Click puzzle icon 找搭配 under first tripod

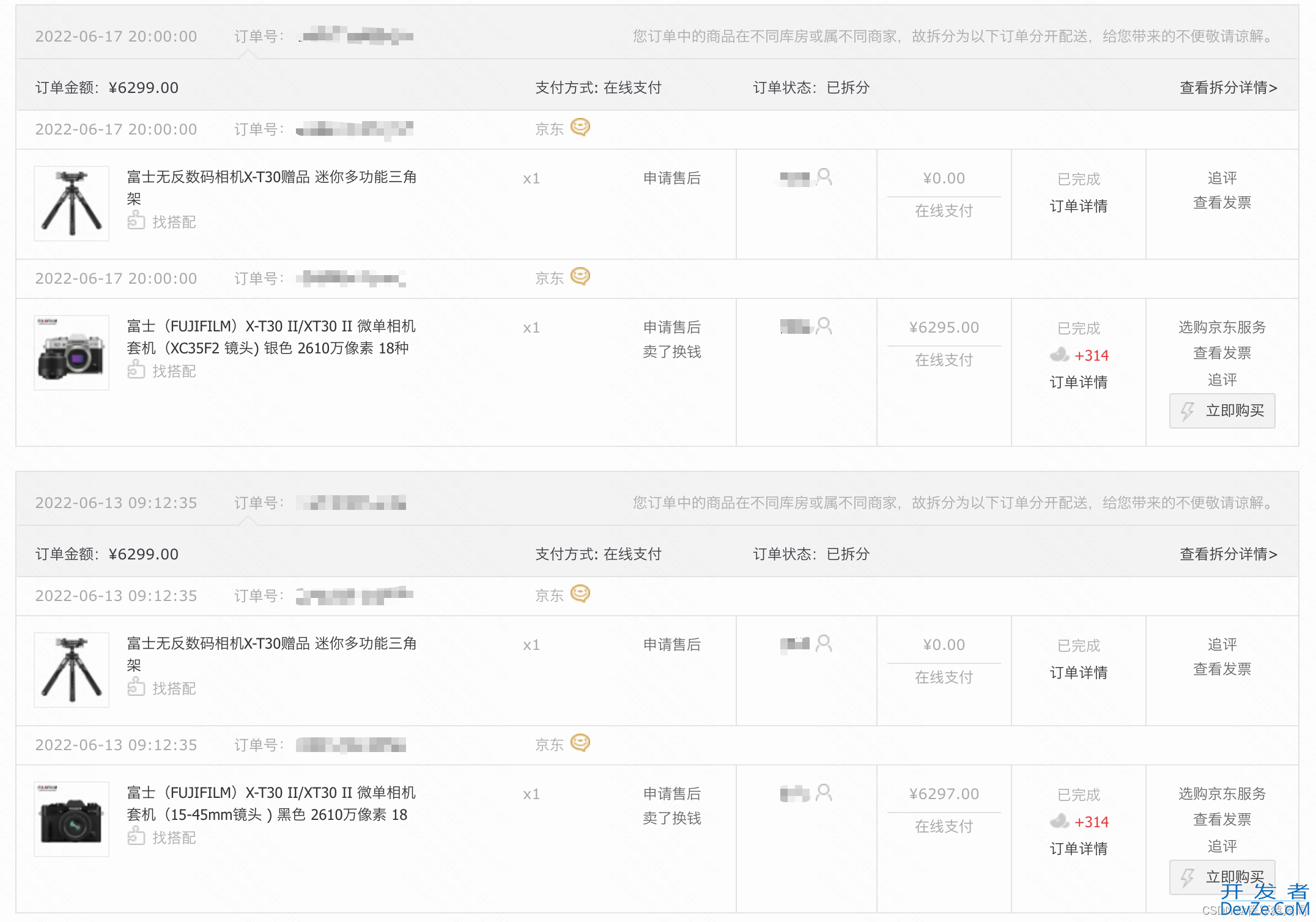coord(136,221)
